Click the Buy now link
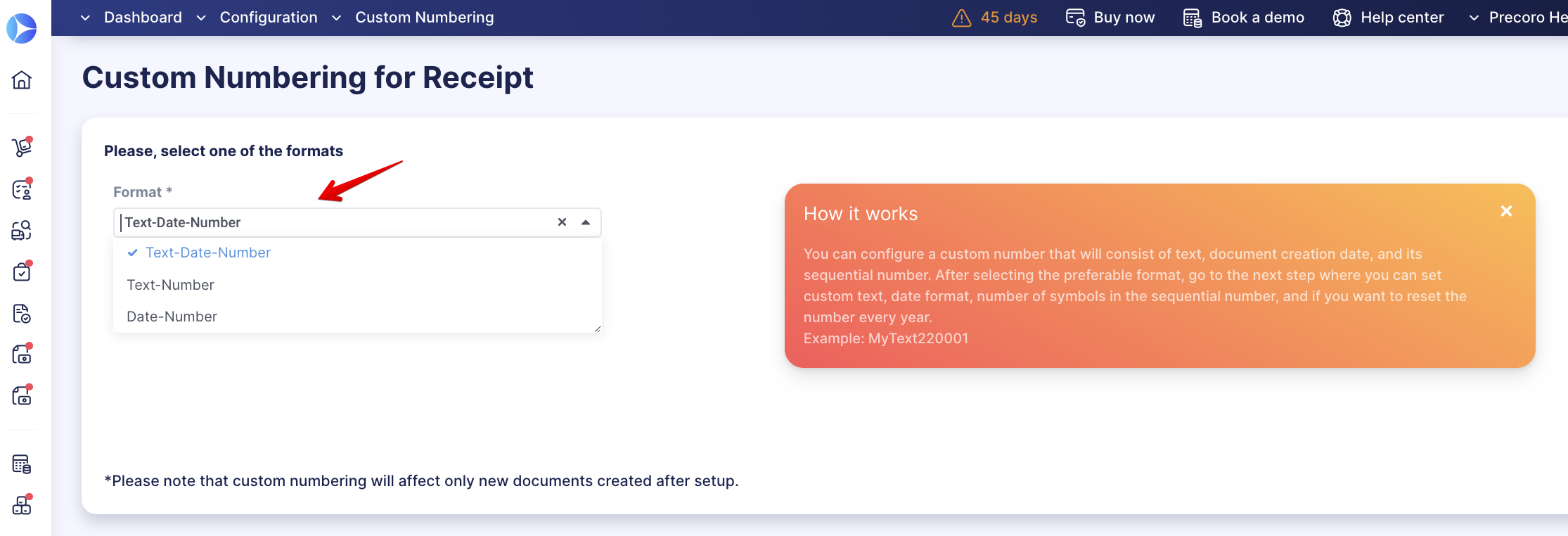The width and height of the screenshot is (1568, 536). [x=1124, y=18]
